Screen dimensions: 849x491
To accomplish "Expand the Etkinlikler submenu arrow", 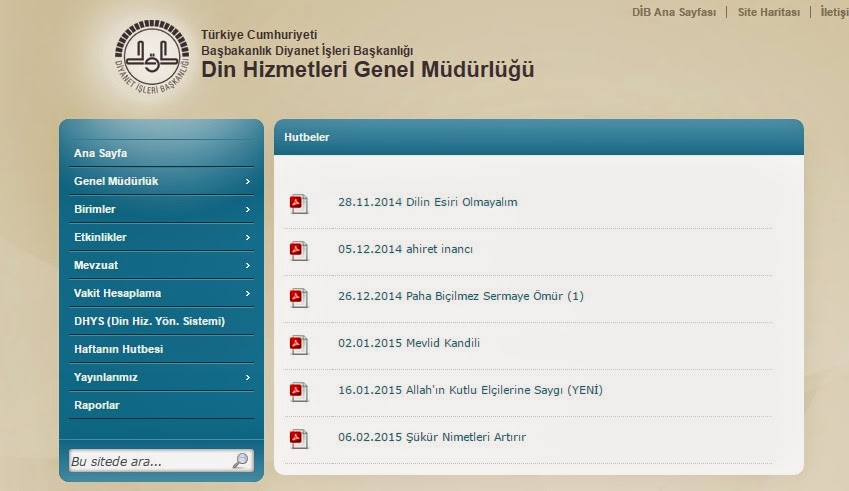I will (x=247, y=238).
